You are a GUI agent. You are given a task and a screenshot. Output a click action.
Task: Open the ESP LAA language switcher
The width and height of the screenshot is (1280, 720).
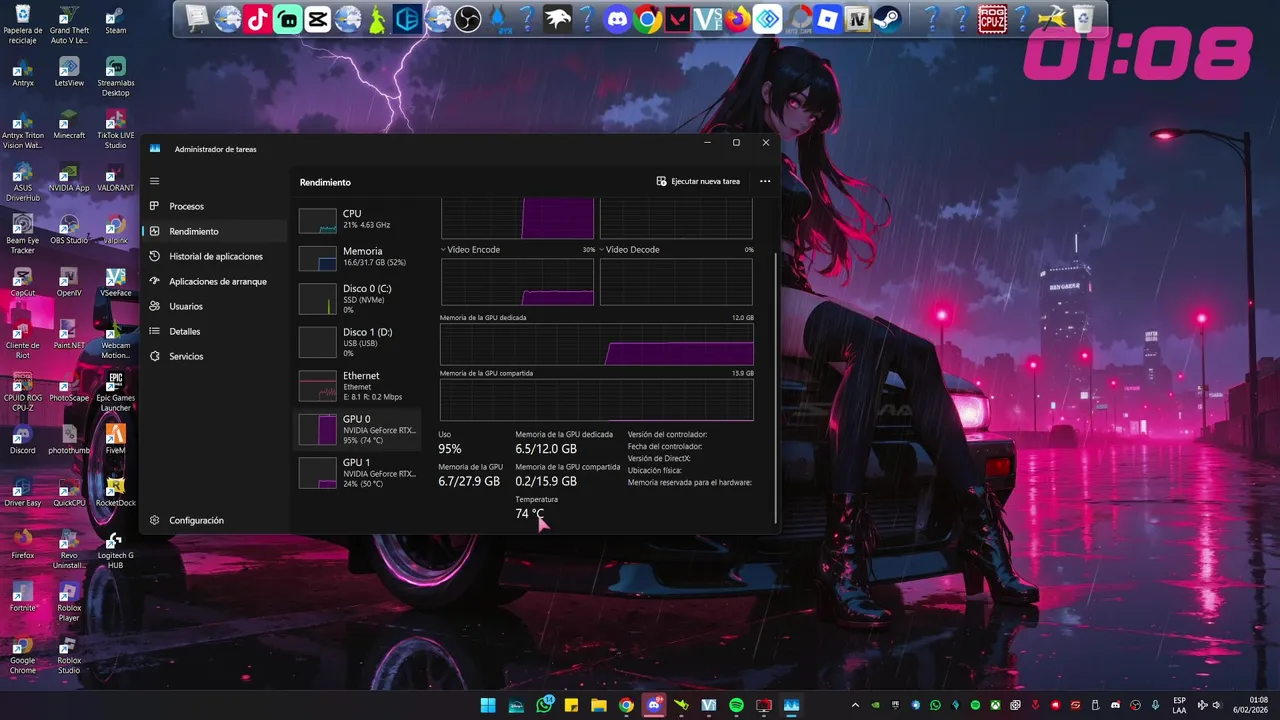[1180, 705]
